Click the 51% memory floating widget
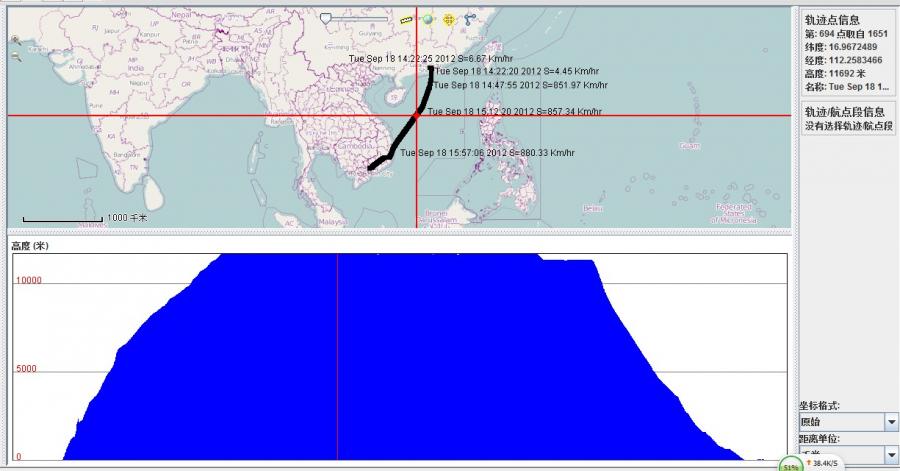The image size is (900, 471). pos(791,466)
